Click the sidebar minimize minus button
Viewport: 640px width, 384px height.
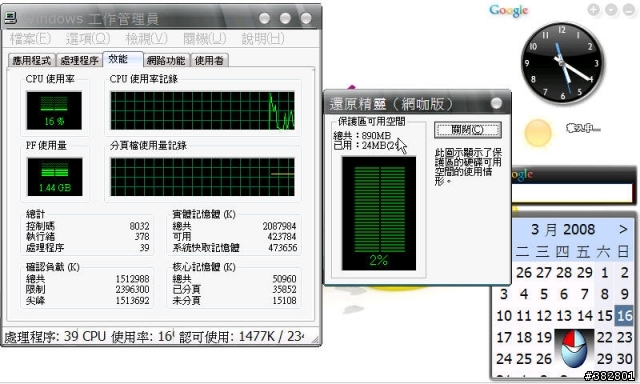(x=629, y=10)
